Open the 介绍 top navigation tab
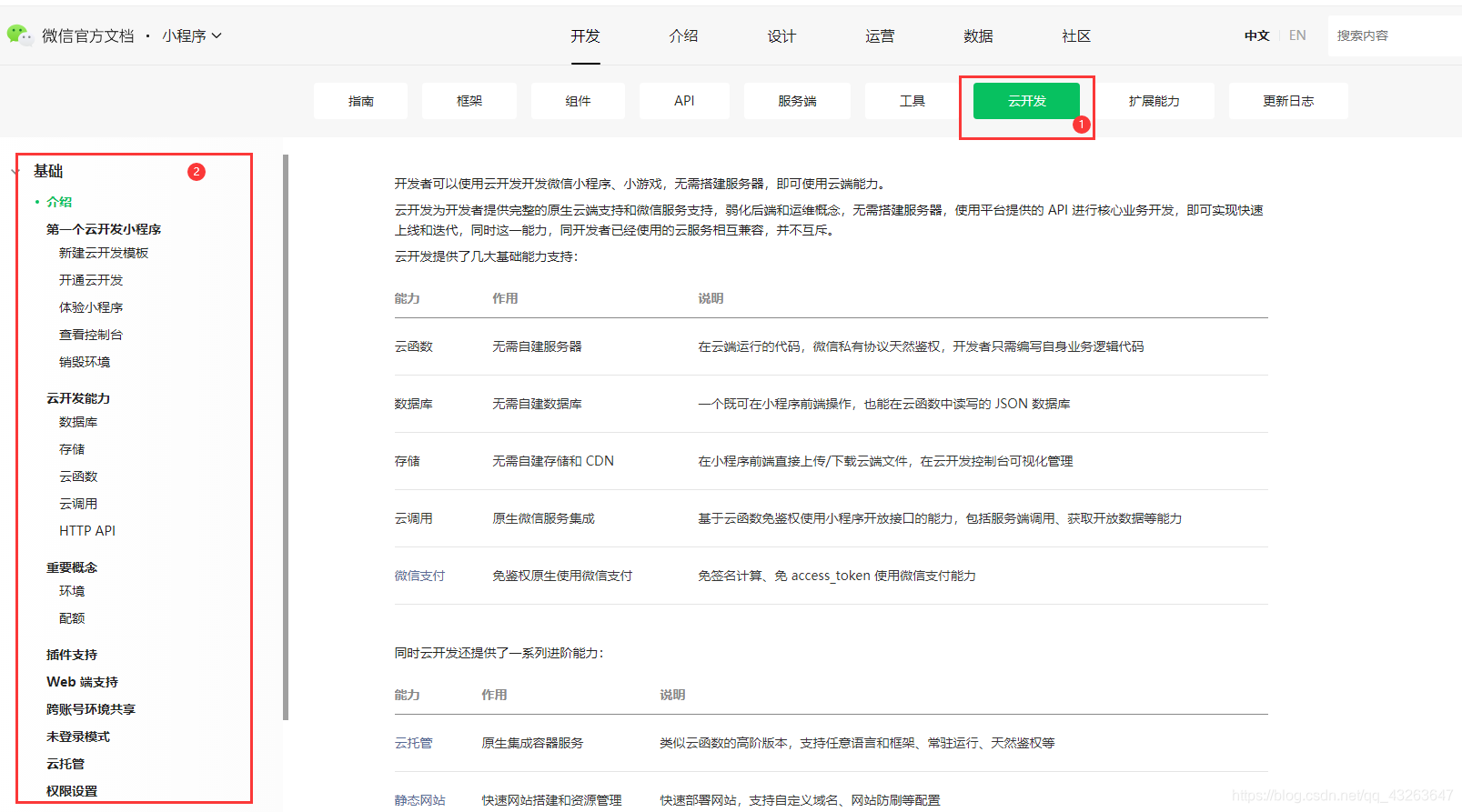The height and width of the screenshot is (812, 1462). click(683, 35)
